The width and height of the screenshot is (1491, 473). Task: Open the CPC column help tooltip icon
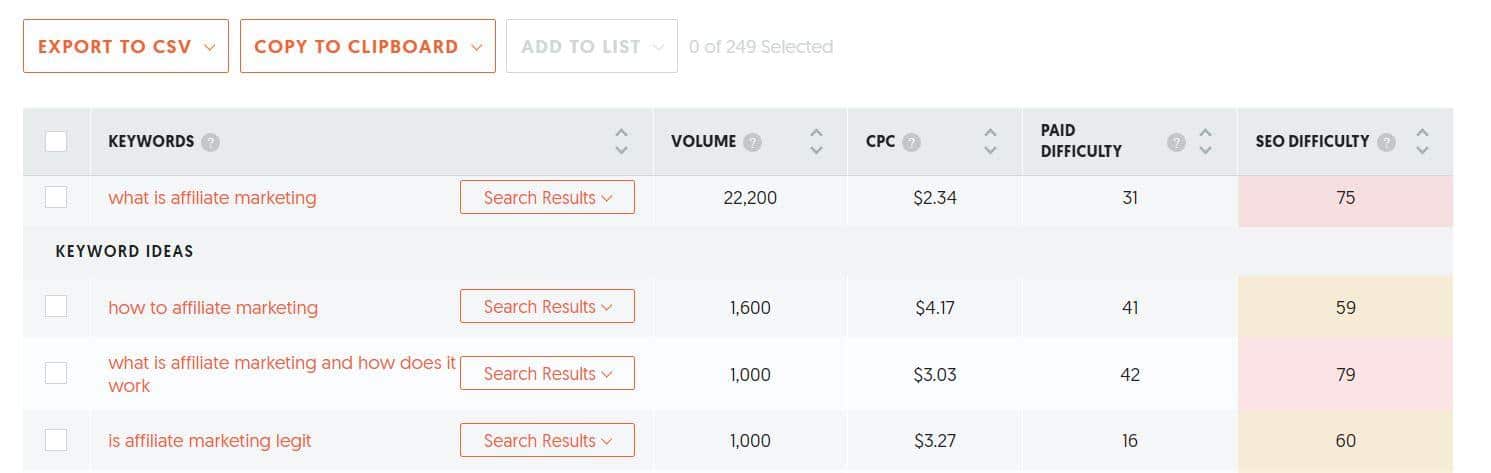coord(911,142)
